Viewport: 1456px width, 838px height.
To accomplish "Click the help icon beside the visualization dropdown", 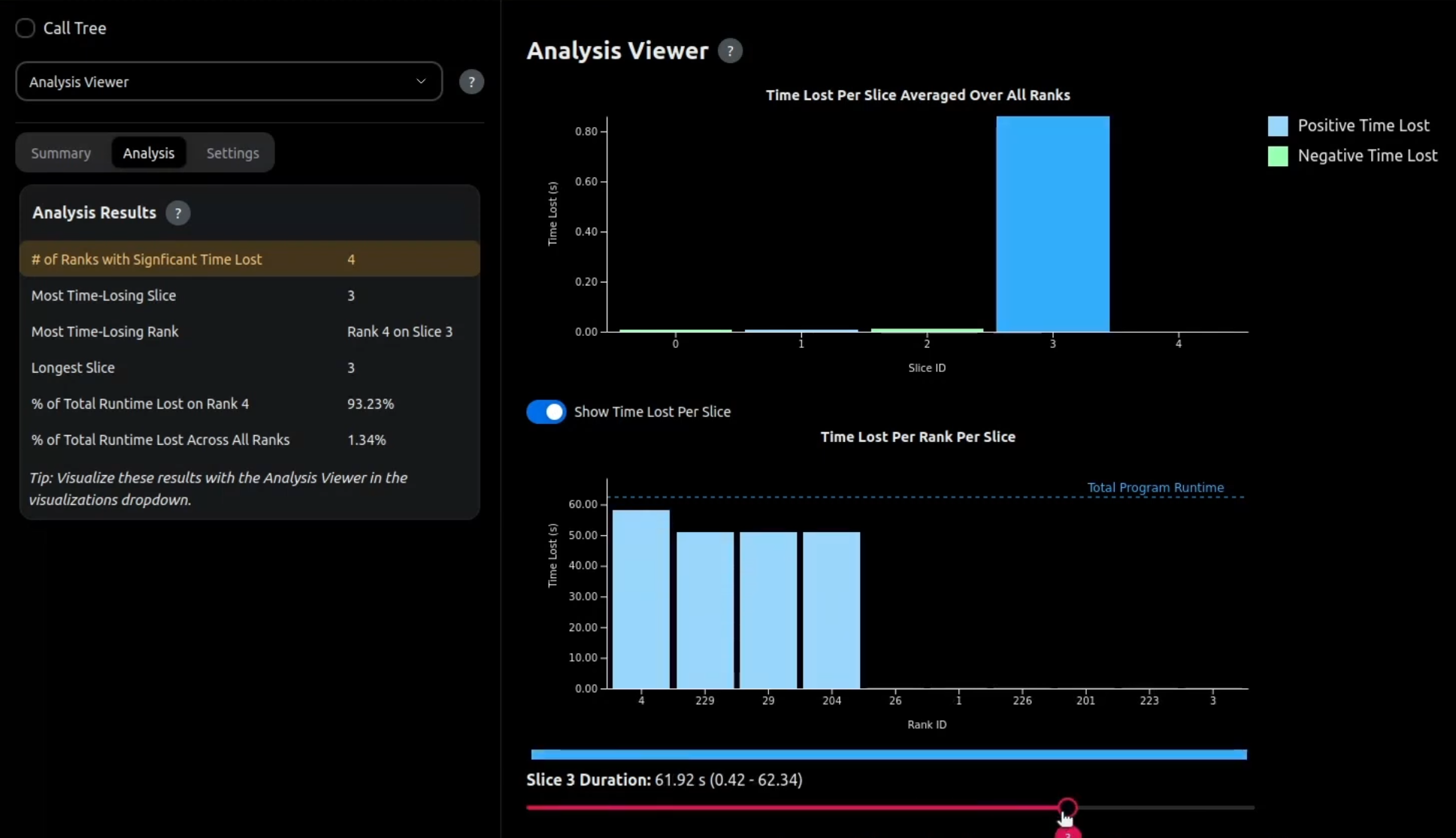I will point(471,81).
